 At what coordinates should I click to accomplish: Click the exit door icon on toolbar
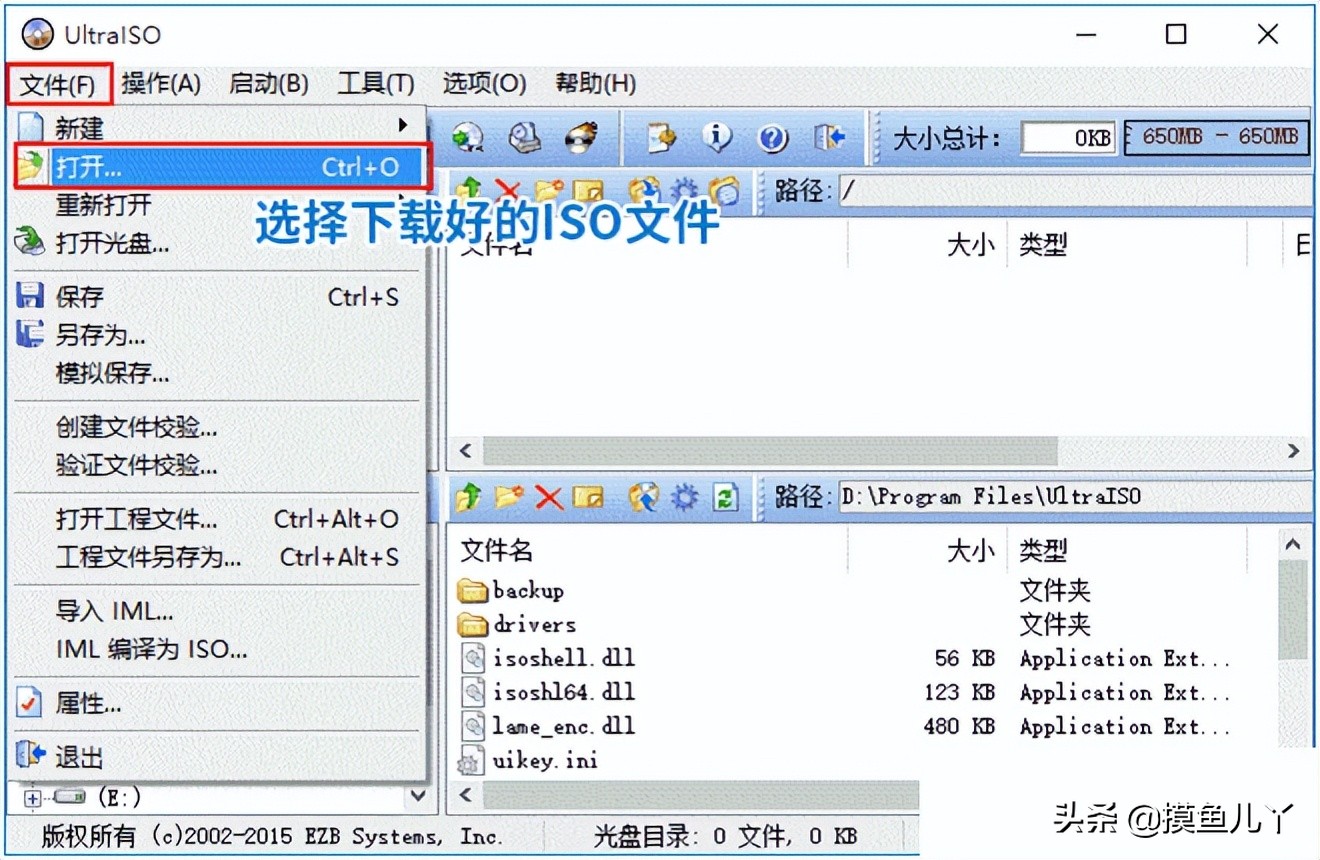[831, 138]
